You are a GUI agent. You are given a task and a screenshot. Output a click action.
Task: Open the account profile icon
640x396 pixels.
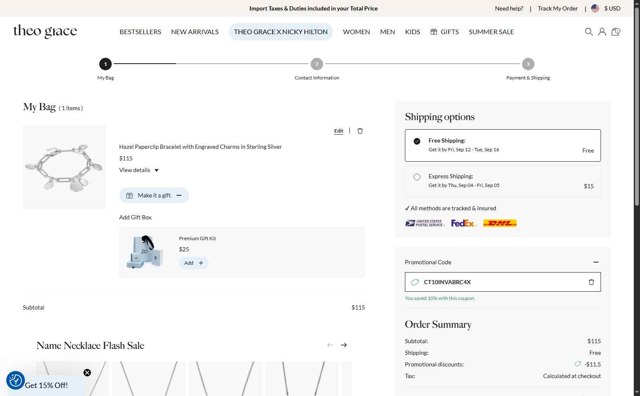click(x=602, y=31)
